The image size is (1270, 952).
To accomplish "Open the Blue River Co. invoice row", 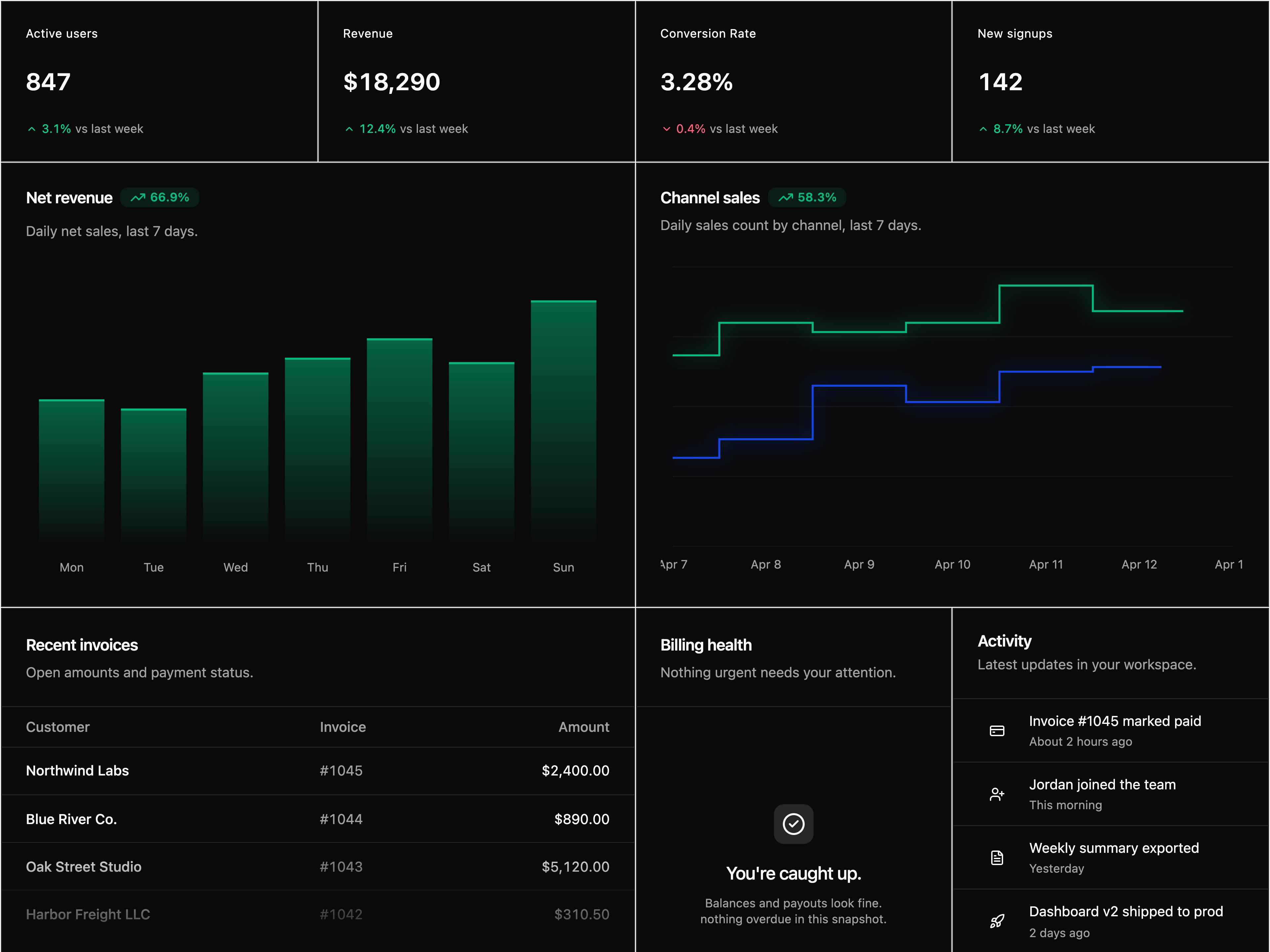I will 317,819.
